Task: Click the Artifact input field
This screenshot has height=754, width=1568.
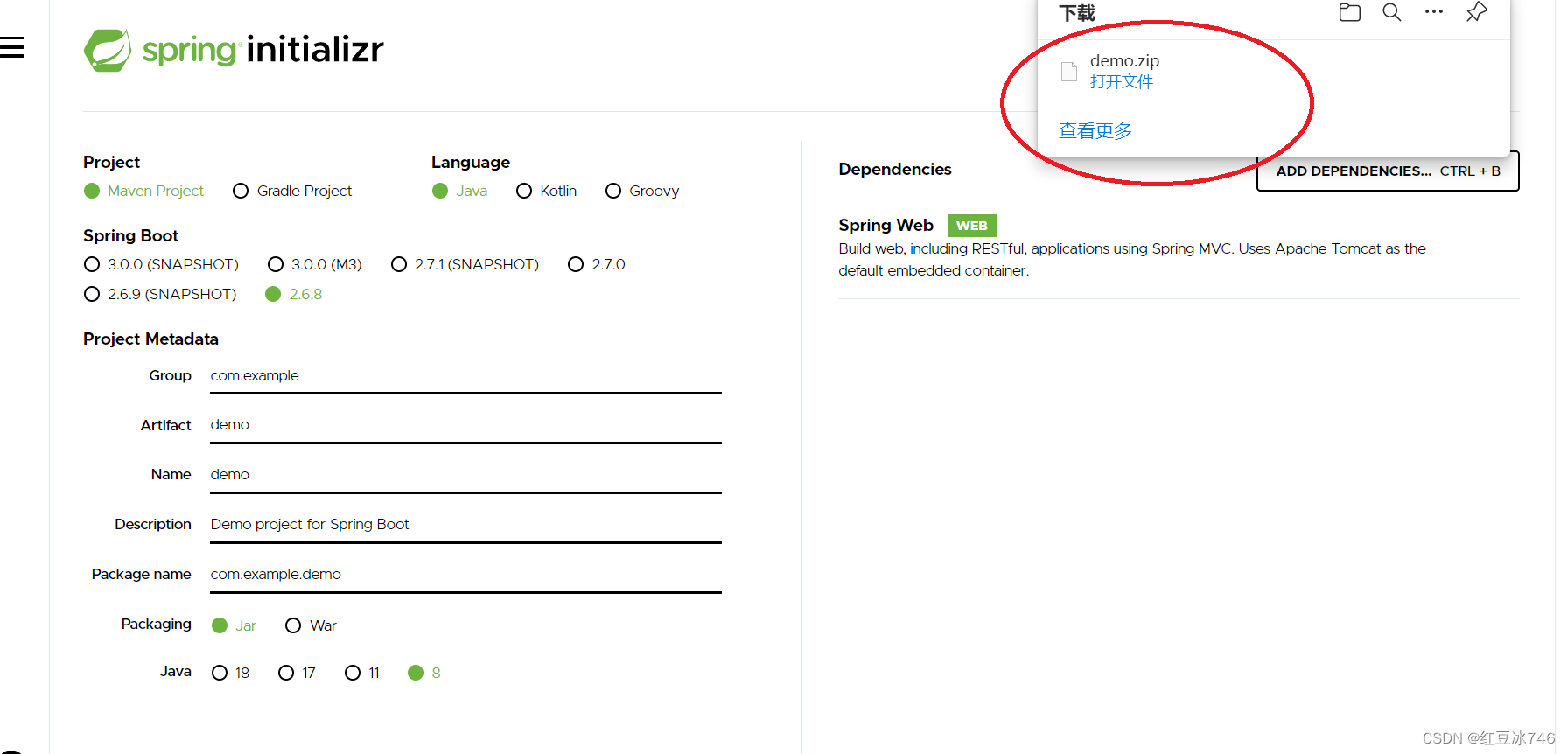Action: coord(465,425)
